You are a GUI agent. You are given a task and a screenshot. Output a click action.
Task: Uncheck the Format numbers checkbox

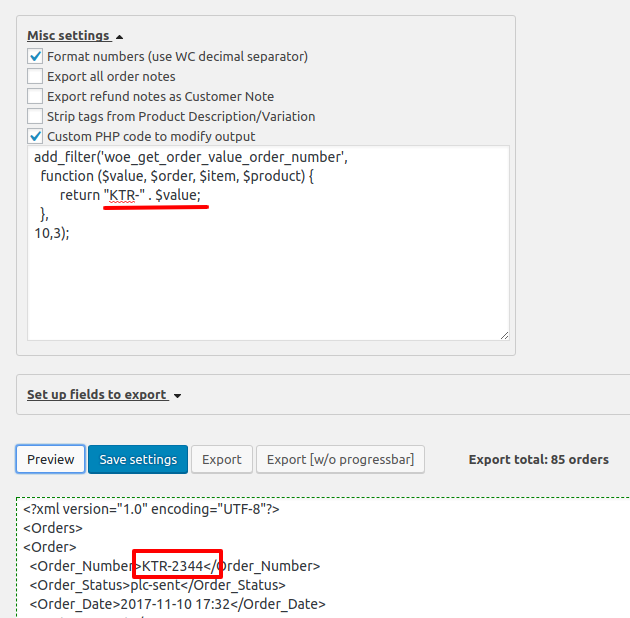click(x=36, y=57)
